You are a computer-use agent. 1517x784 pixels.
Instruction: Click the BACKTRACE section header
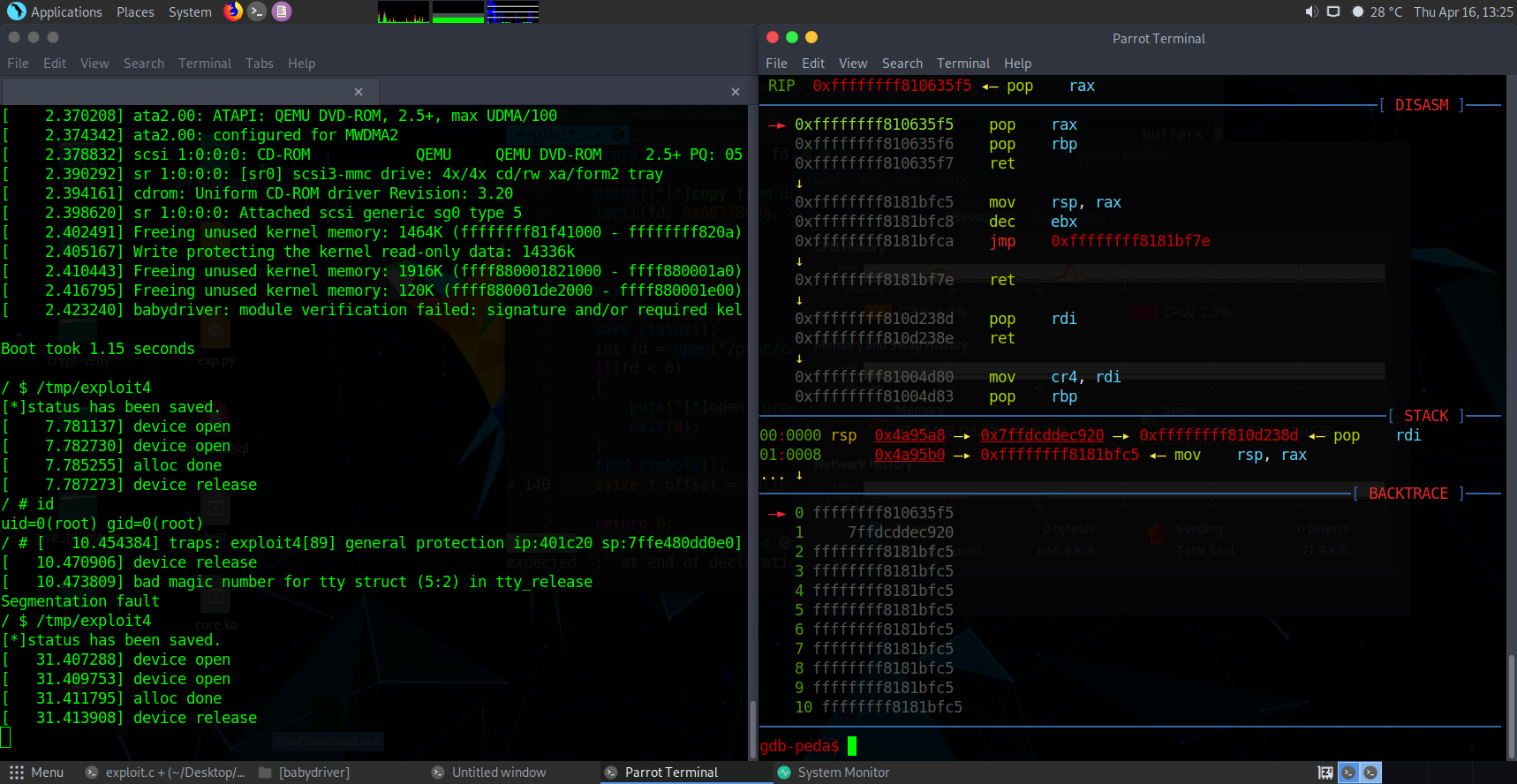[1408, 494]
